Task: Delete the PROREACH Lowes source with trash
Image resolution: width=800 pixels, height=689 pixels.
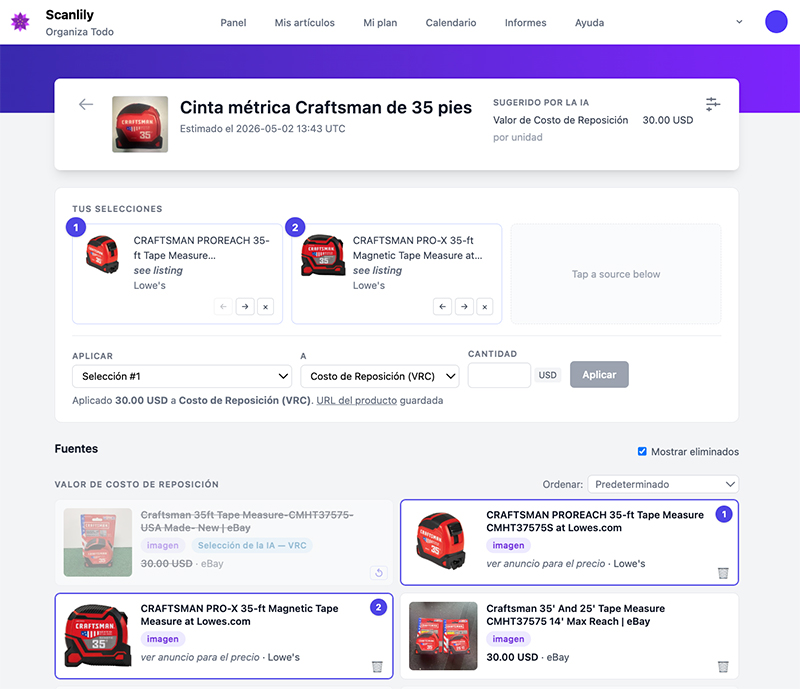Action: pyautogui.click(x=723, y=573)
